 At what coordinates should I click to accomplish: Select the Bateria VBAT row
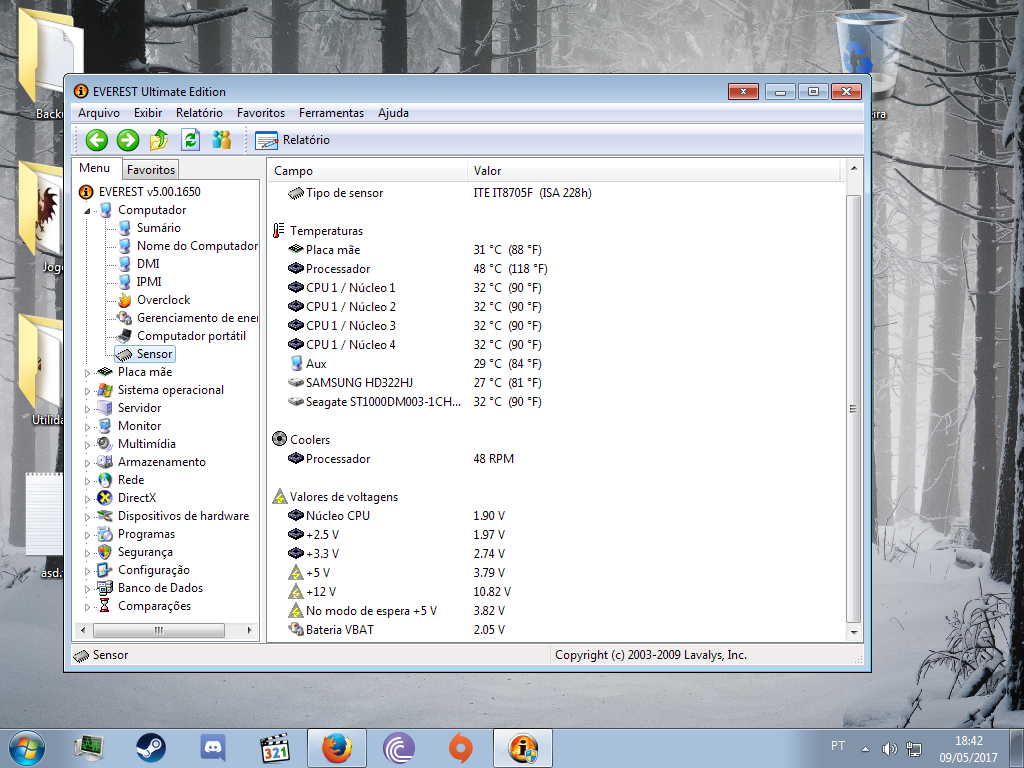(556, 630)
